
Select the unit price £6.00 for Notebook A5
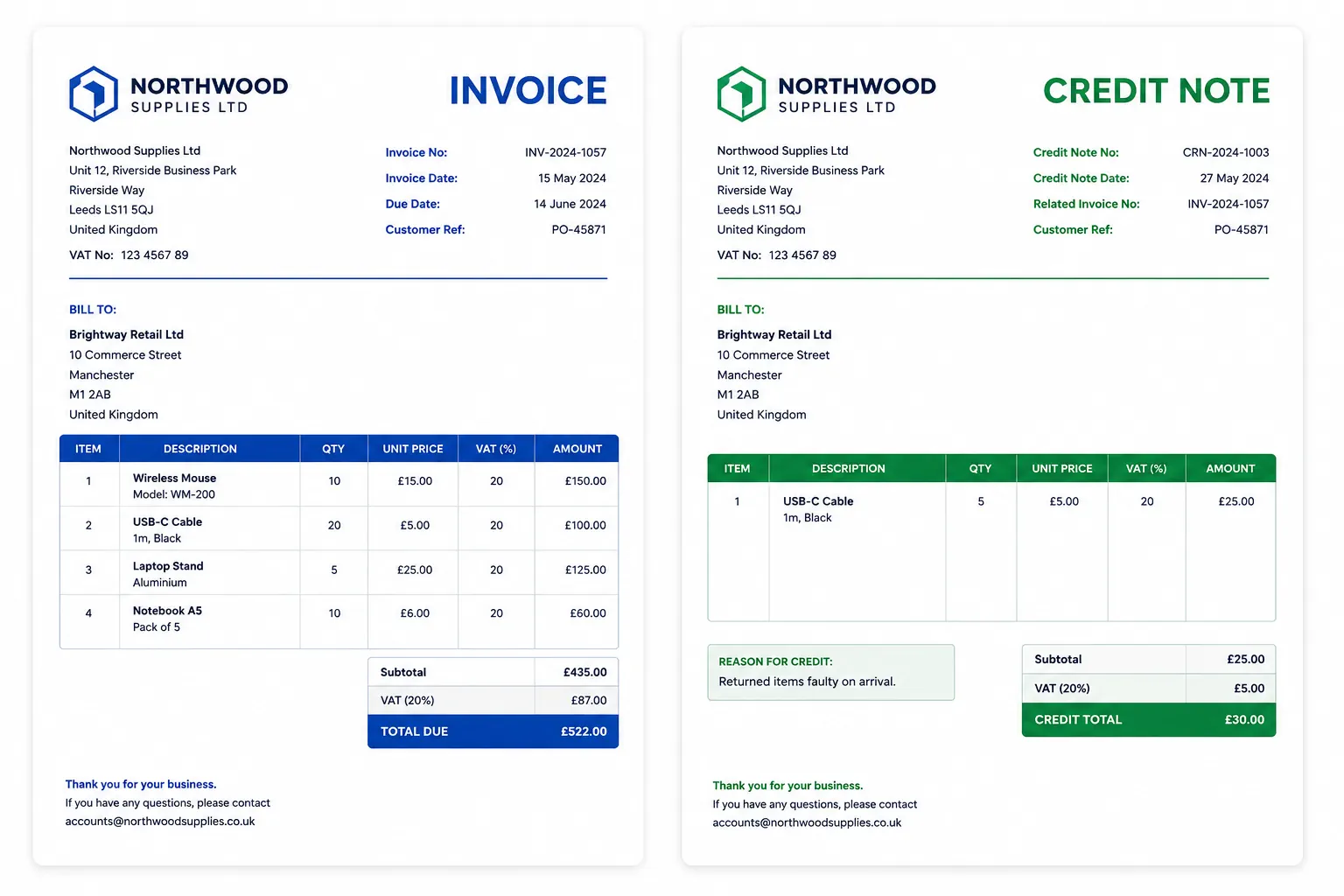pyautogui.click(x=415, y=613)
